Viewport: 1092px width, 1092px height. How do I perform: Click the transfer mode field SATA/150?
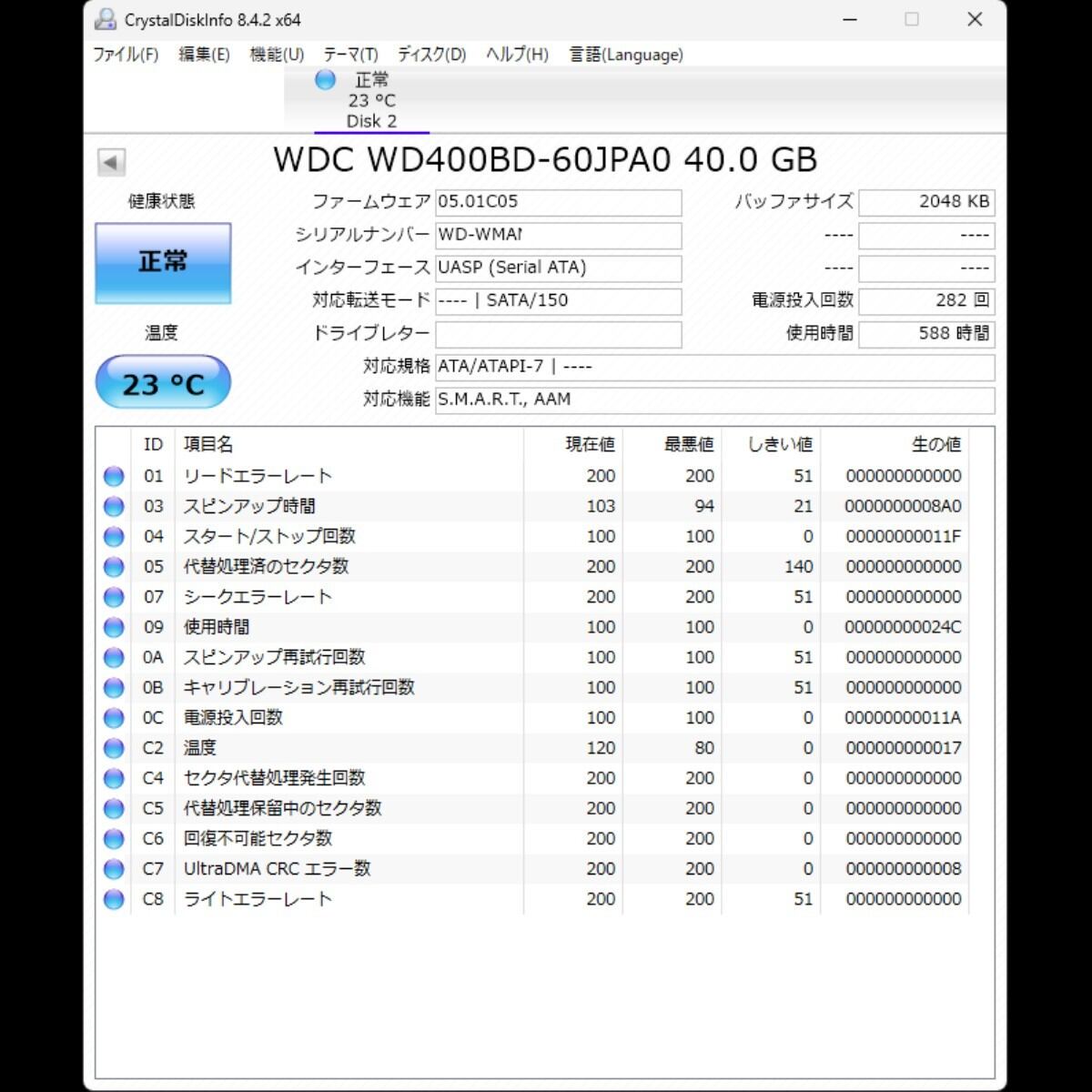[x=559, y=300]
